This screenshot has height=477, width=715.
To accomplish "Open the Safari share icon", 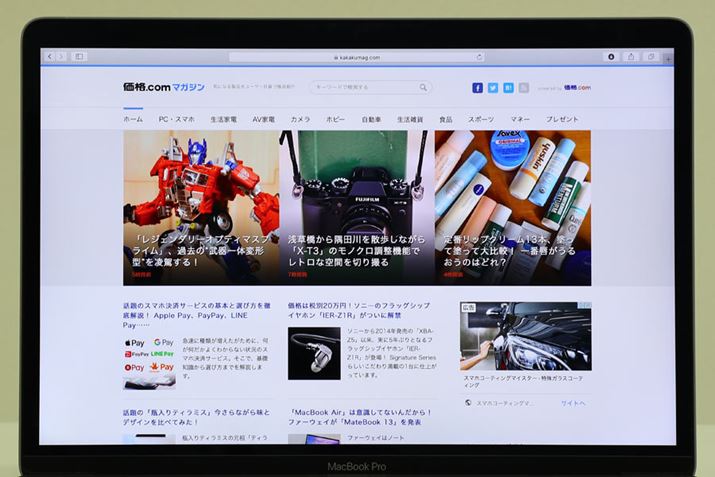I will pyautogui.click(x=631, y=57).
